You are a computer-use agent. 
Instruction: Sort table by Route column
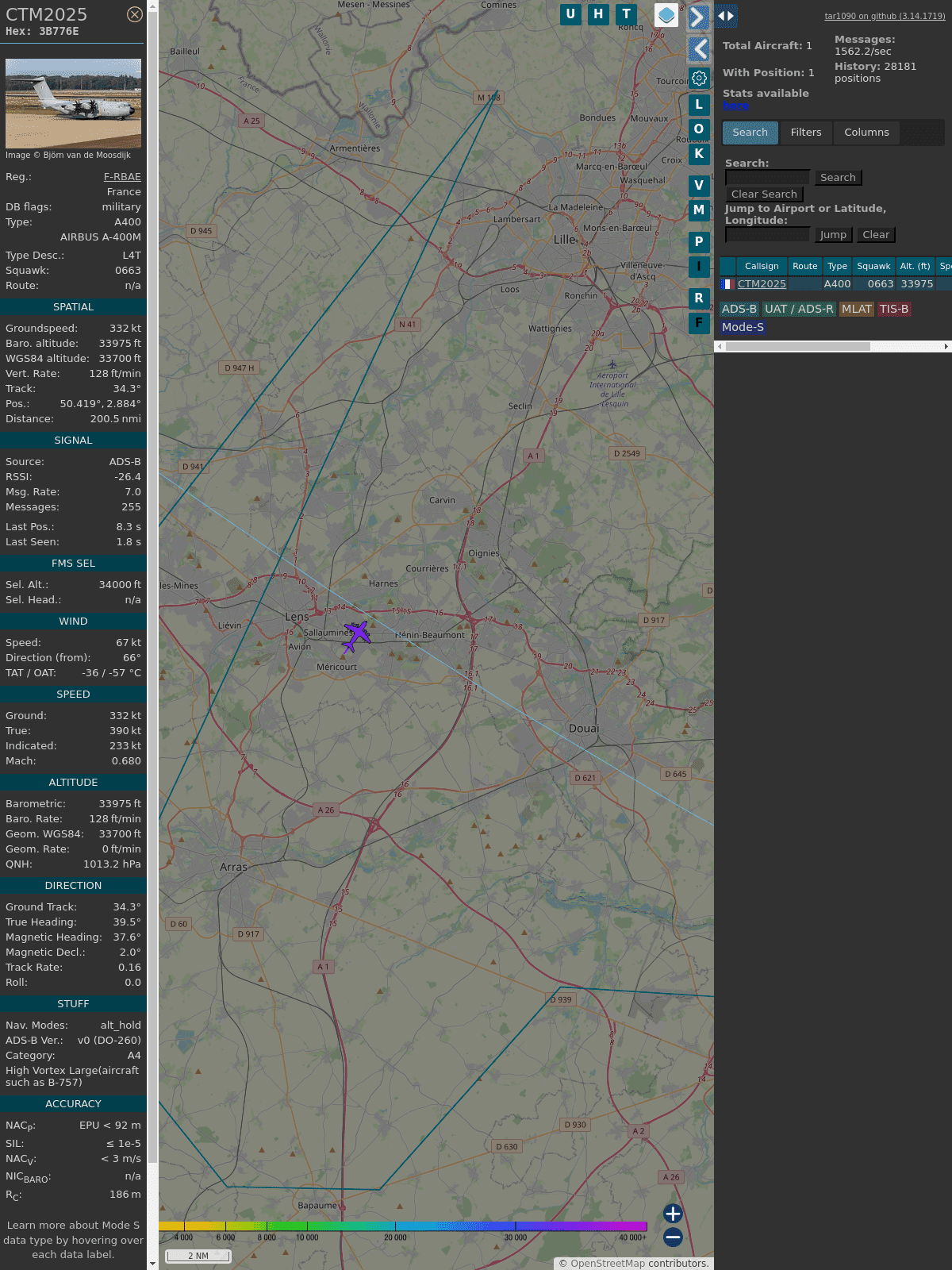[804, 267]
